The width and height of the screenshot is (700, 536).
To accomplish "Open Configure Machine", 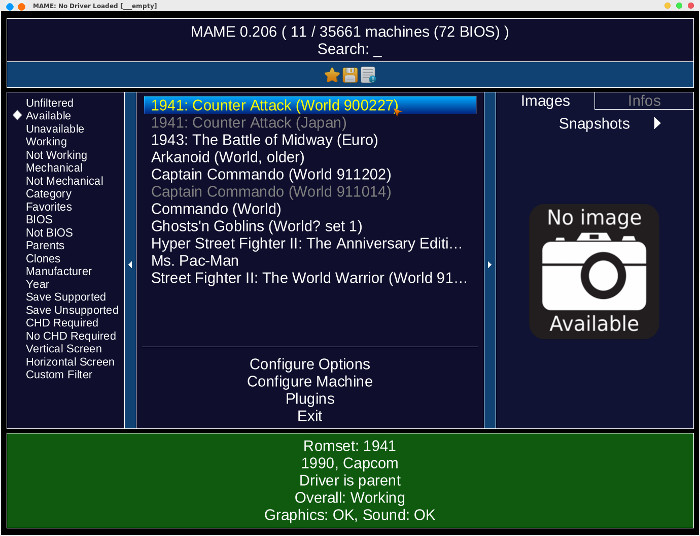I will [310, 382].
